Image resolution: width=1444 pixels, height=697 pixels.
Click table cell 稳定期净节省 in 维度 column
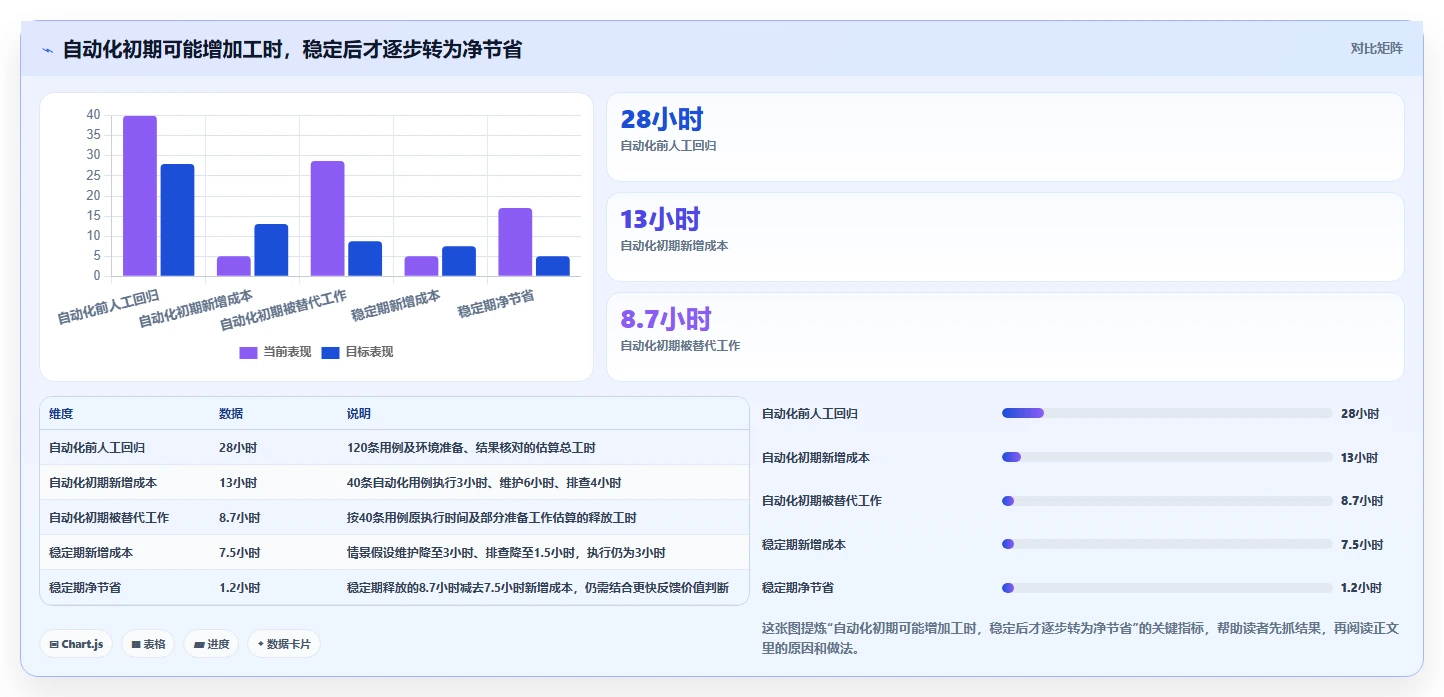(x=85, y=588)
